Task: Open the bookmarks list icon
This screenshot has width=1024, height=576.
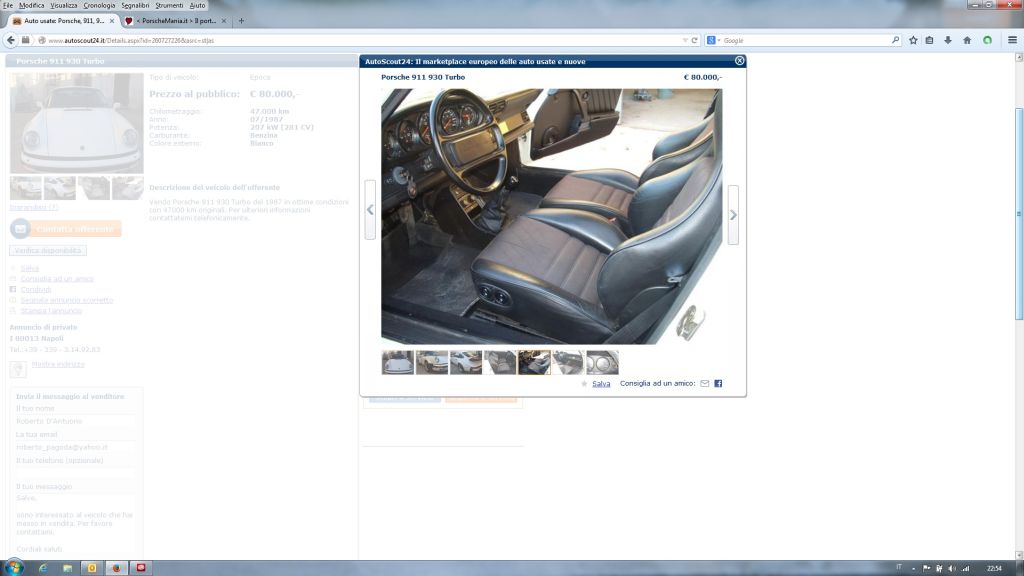Action: (929, 40)
